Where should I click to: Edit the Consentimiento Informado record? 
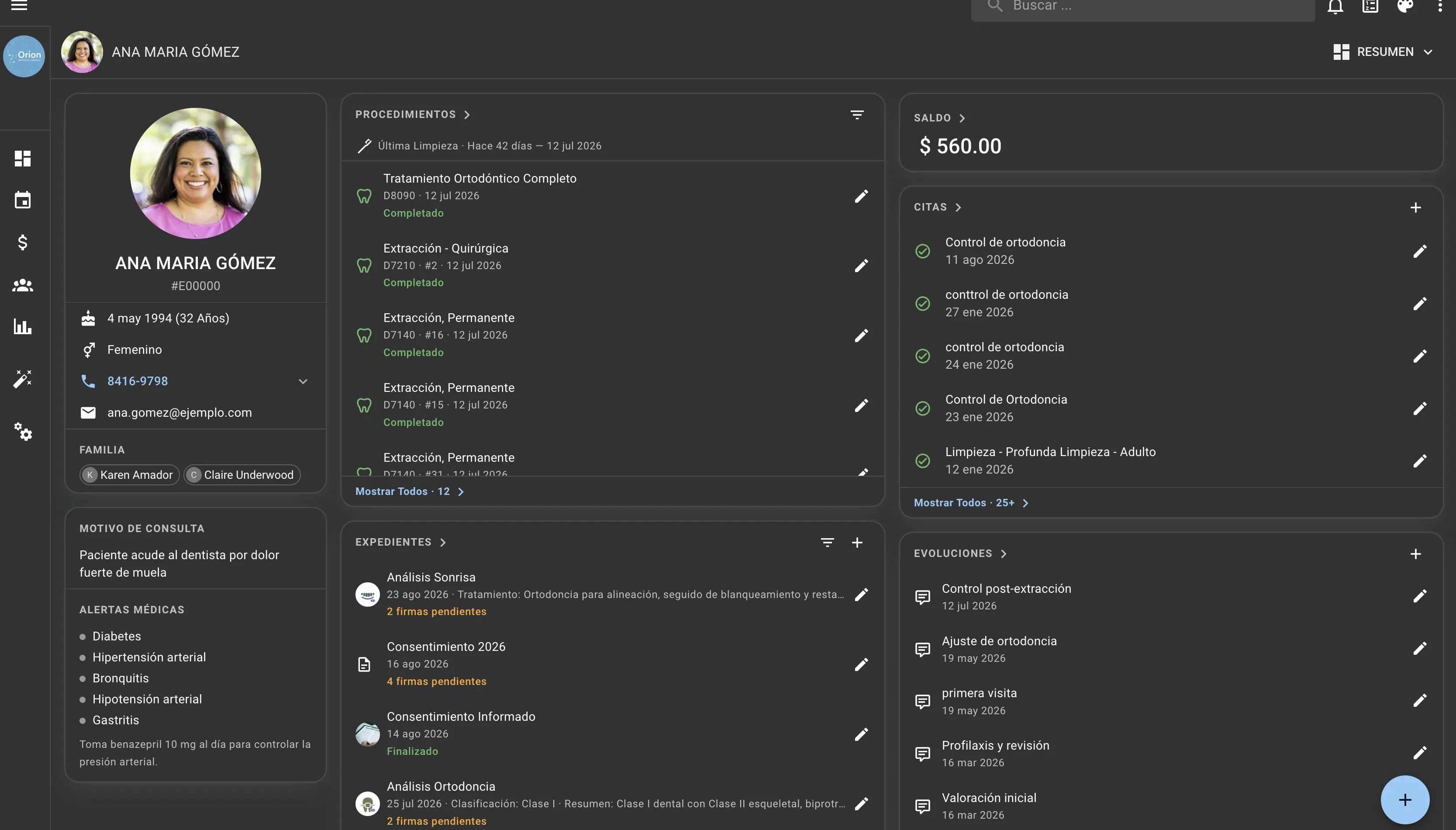point(862,734)
